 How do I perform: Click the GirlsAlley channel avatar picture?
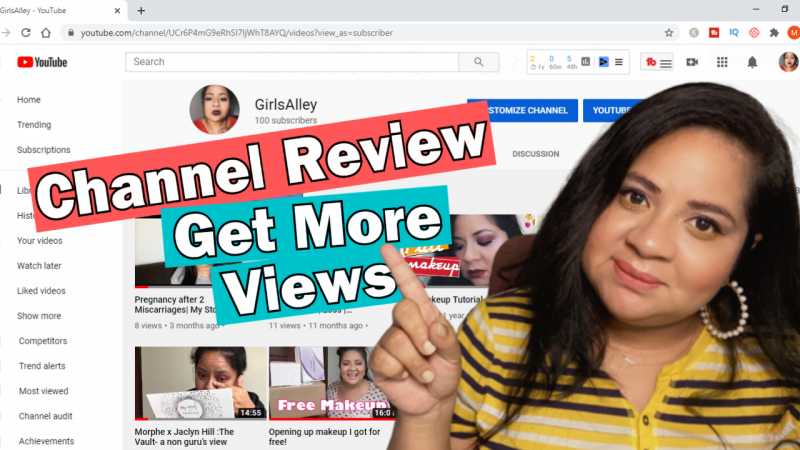(216, 110)
